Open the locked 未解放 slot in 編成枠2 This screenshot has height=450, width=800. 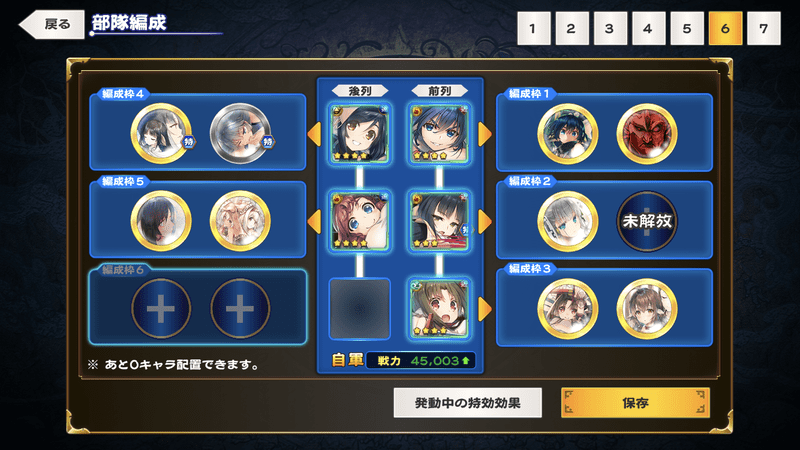pyautogui.click(x=647, y=221)
